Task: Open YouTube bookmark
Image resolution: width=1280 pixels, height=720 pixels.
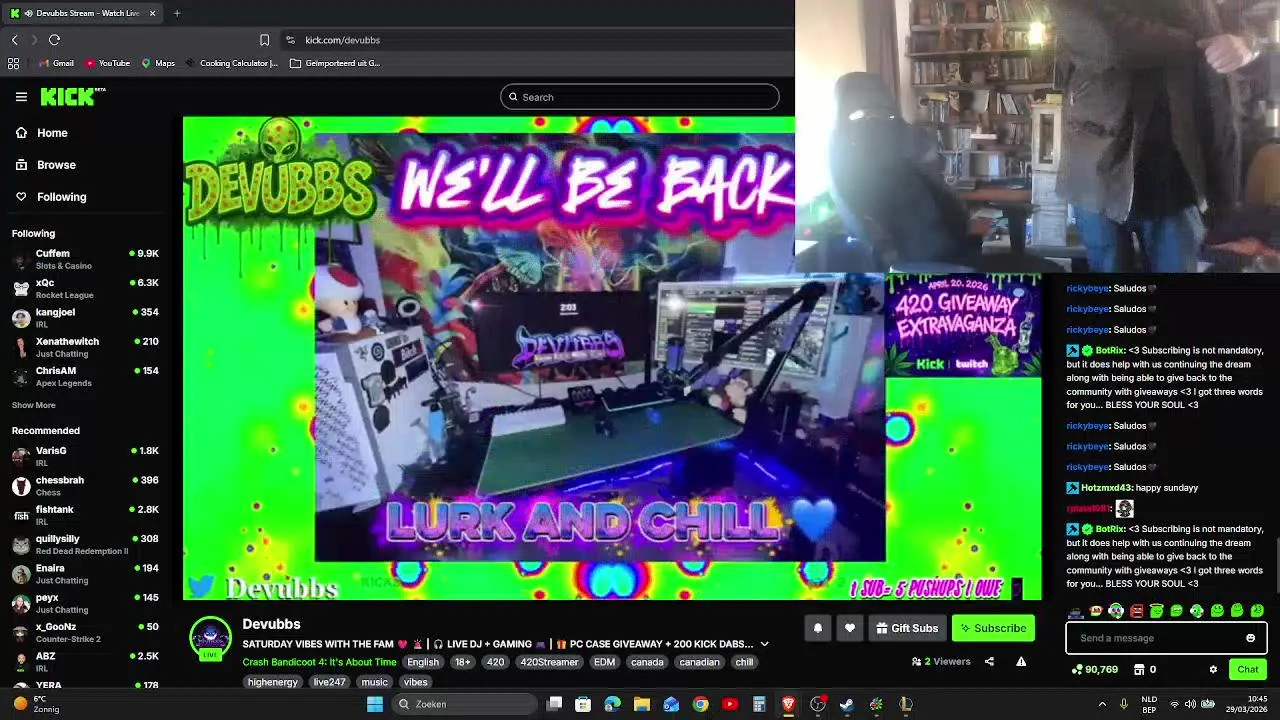Action: pyautogui.click(x=107, y=63)
